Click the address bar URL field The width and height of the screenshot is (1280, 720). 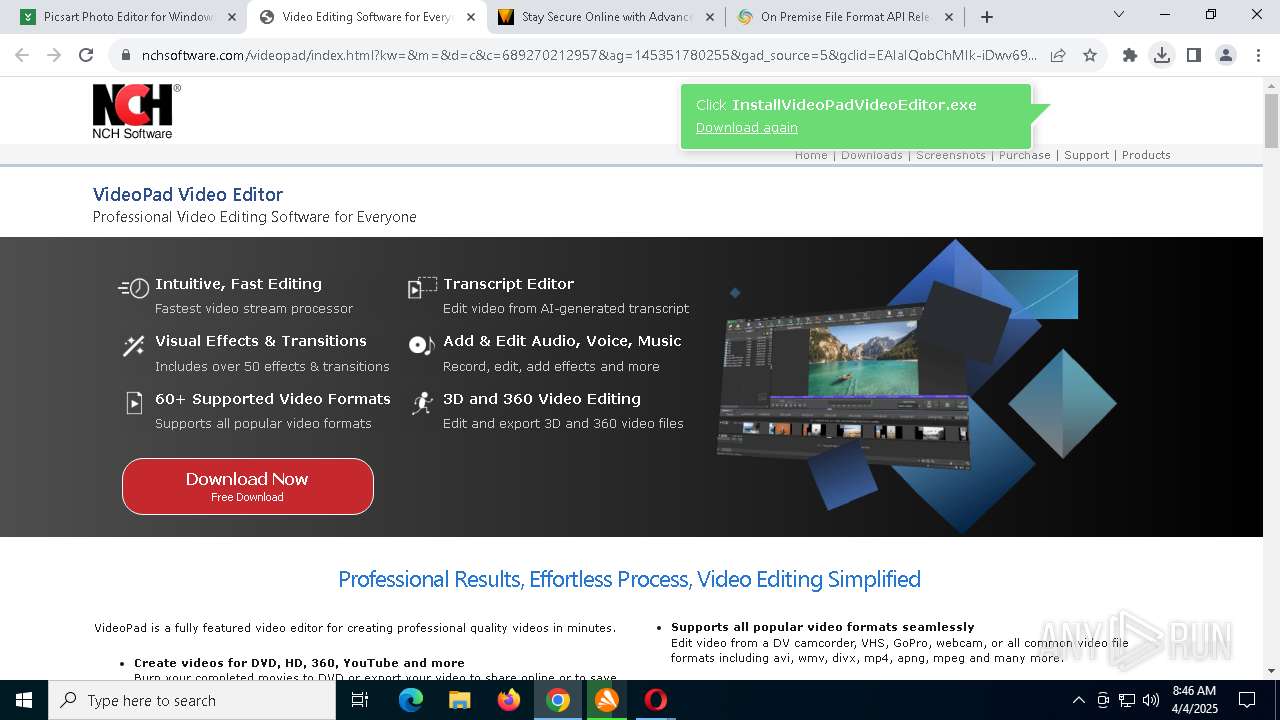[590, 55]
